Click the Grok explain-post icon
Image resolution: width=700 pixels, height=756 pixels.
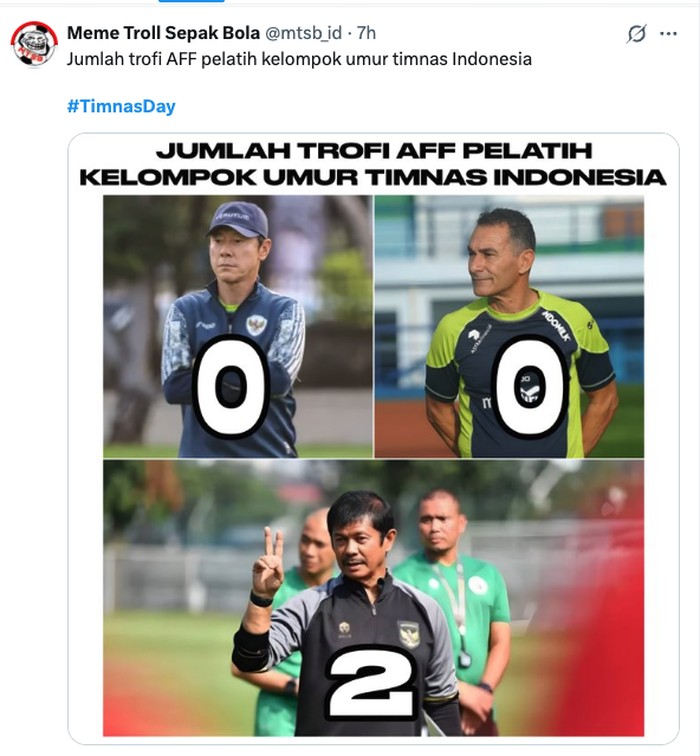tap(636, 34)
